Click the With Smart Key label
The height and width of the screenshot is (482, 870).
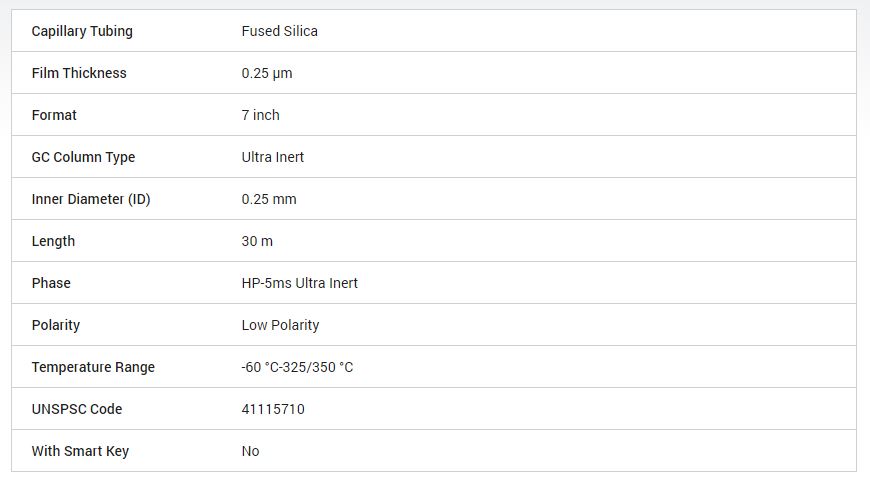click(x=80, y=451)
